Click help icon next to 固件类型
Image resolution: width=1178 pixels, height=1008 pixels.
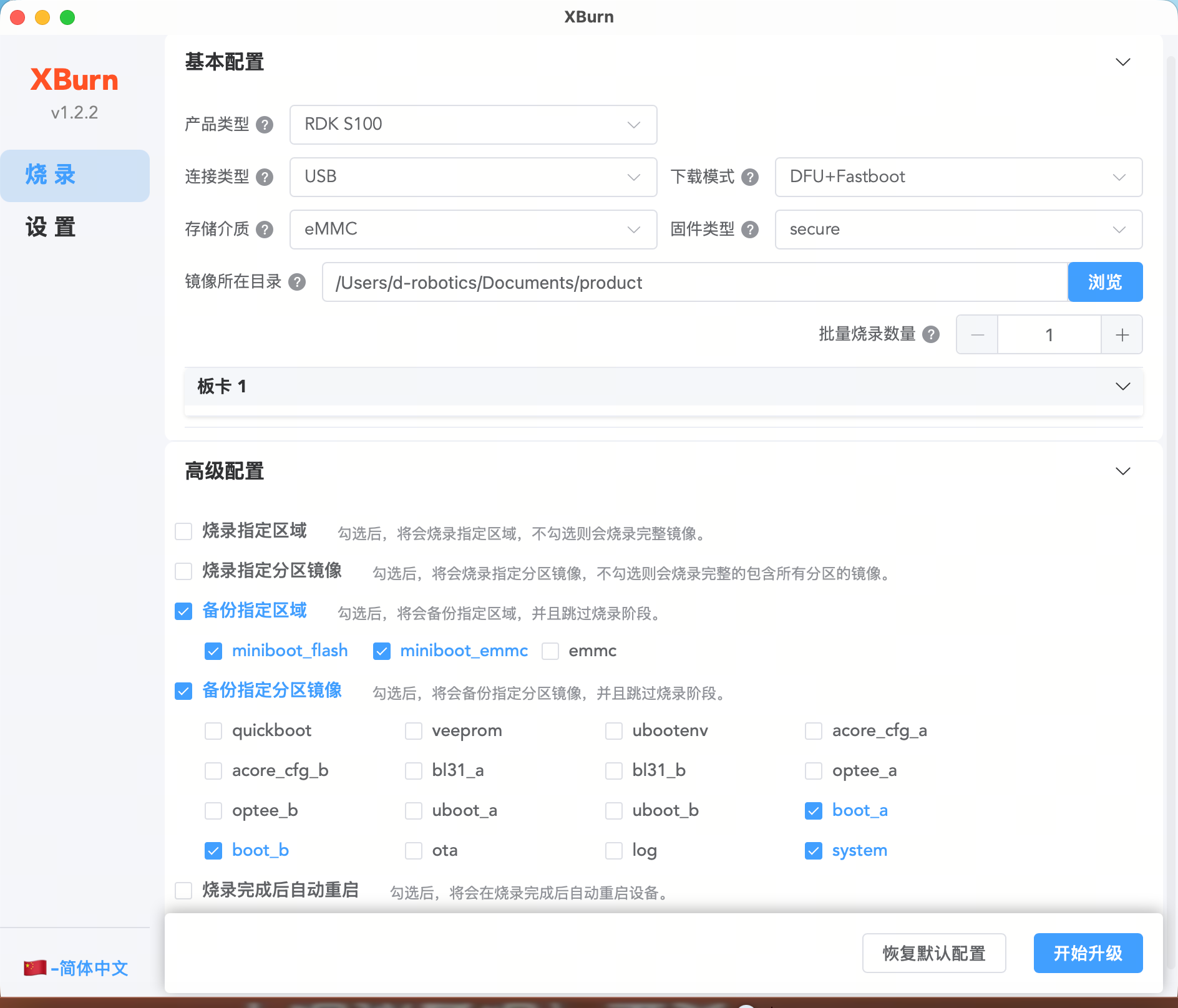[750, 230]
